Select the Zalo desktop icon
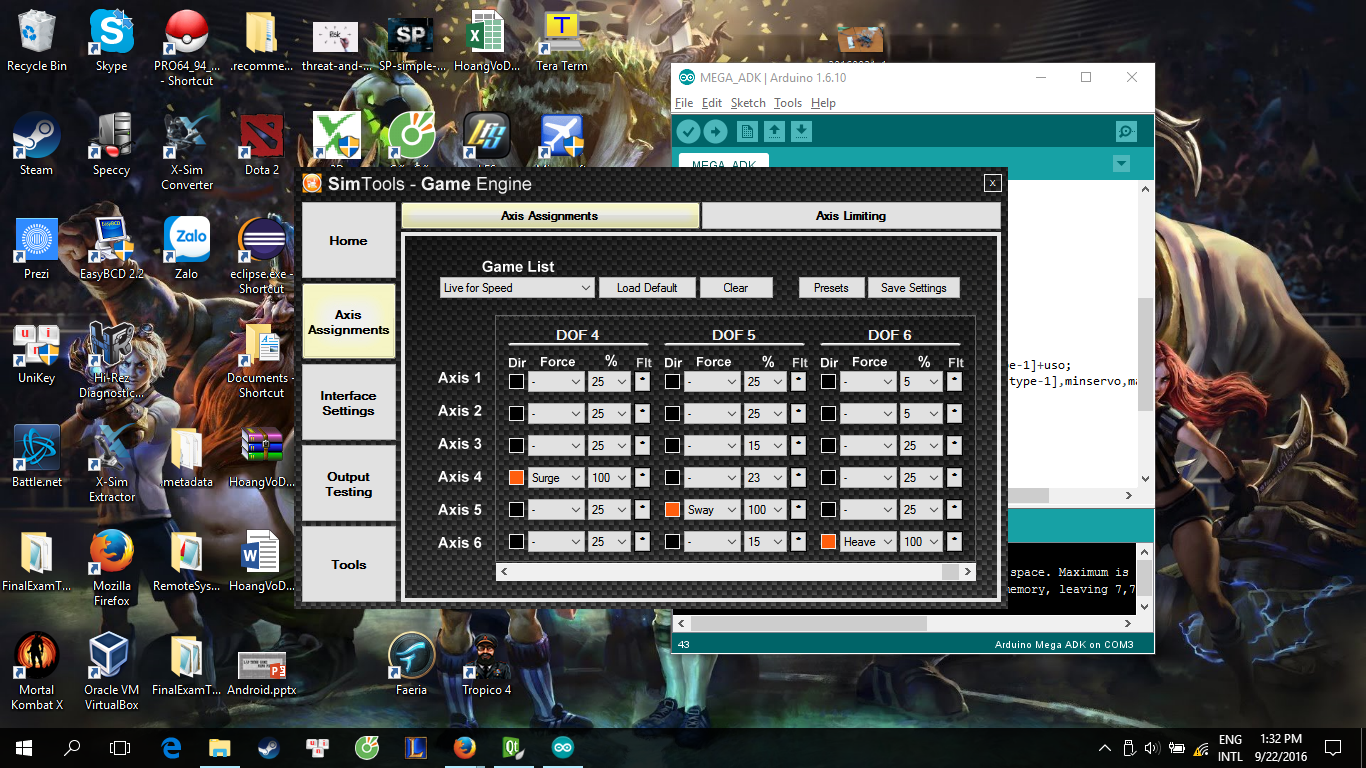 (x=187, y=249)
